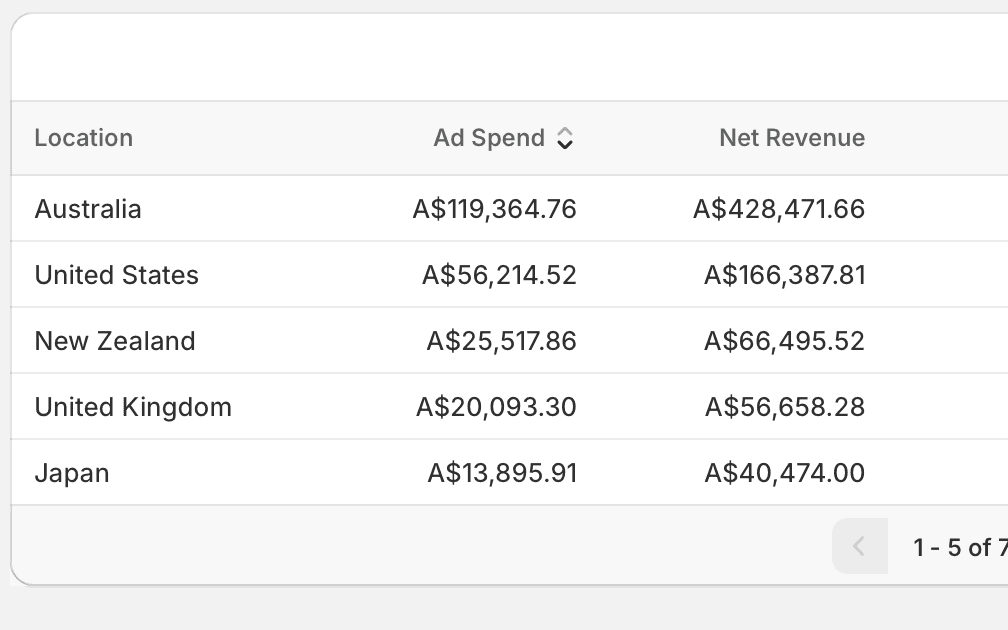Viewport: 1008px width, 630px height.
Task: Select the United States location row
Action: (509, 274)
